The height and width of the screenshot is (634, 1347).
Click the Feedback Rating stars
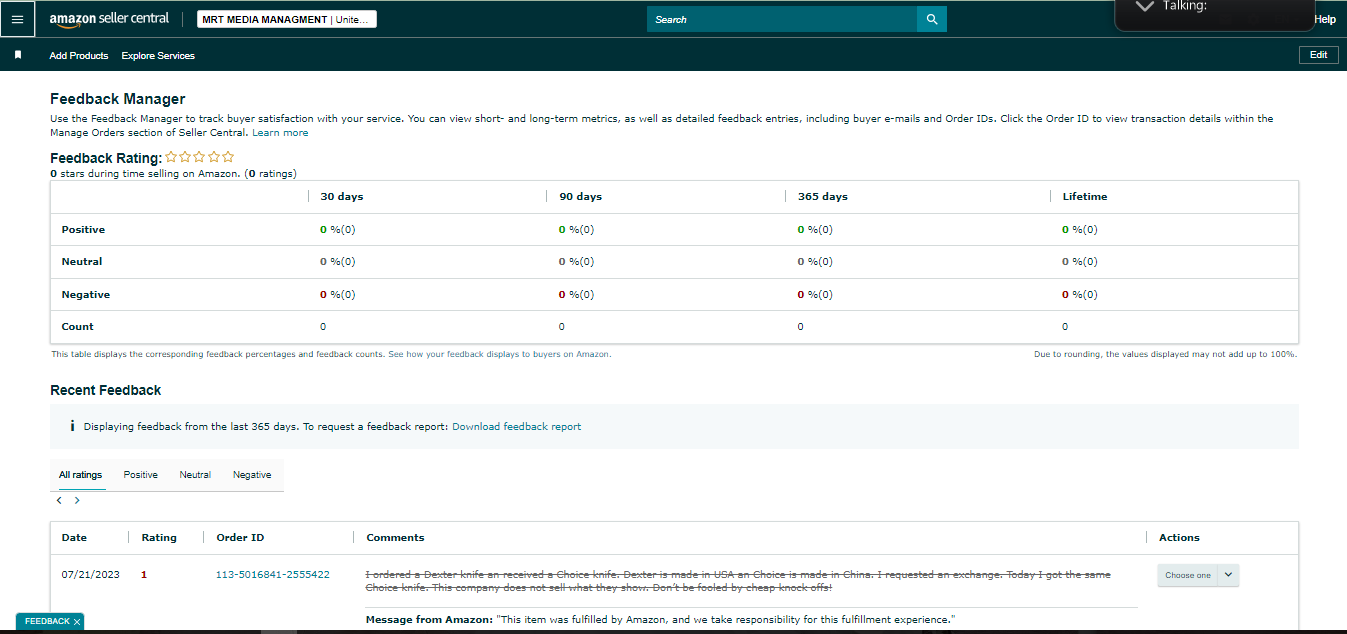(x=200, y=157)
